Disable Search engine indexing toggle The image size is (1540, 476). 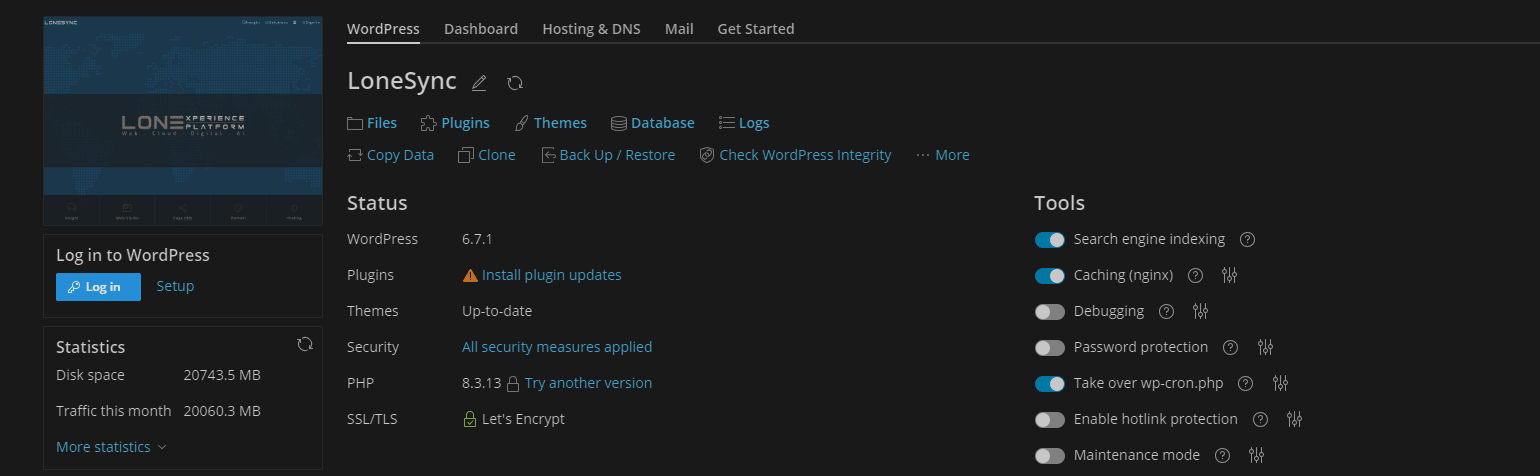[1050, 240]
